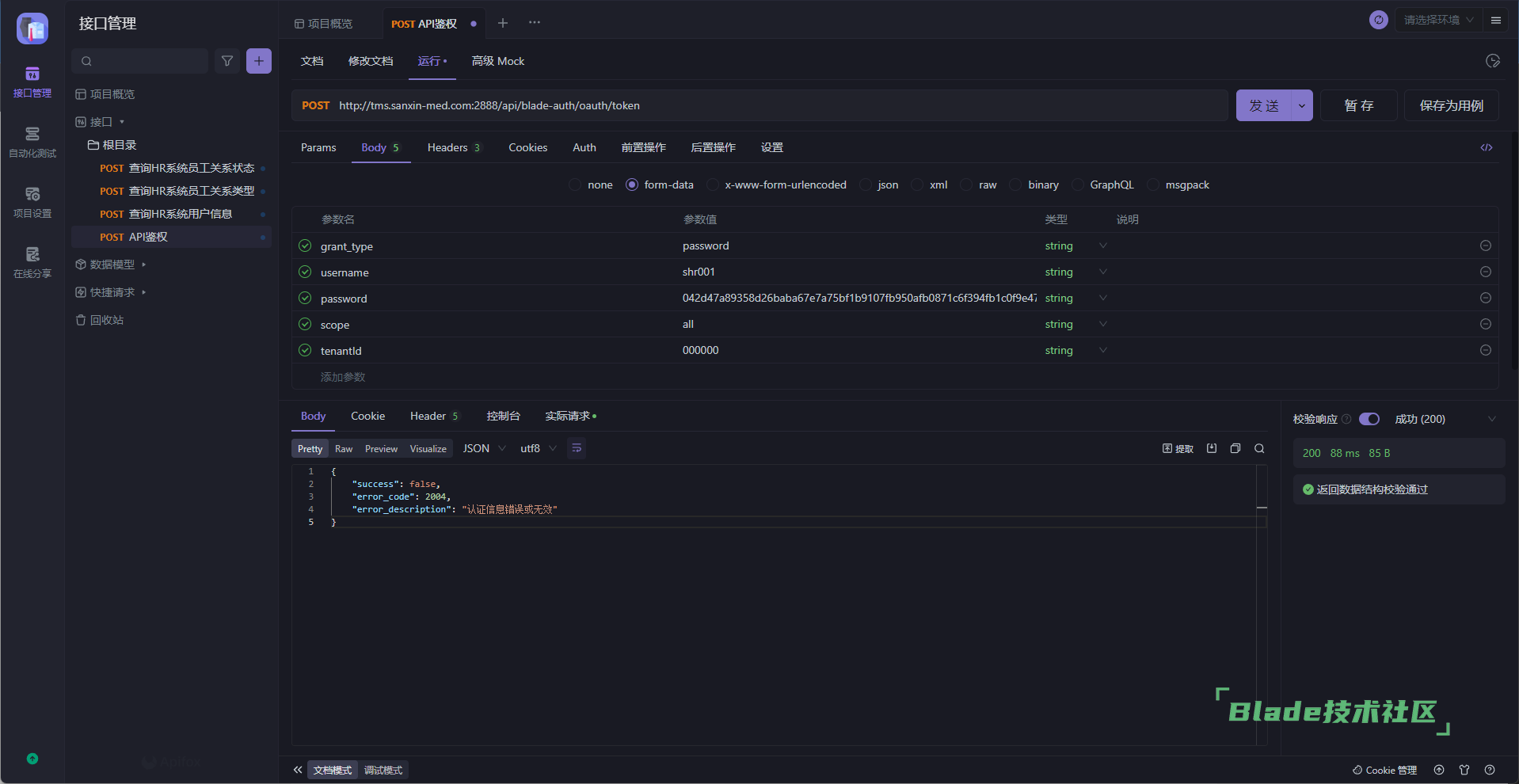Click the sidebar search input
This screenshot has width=1519, height=784.
[140, 61]
